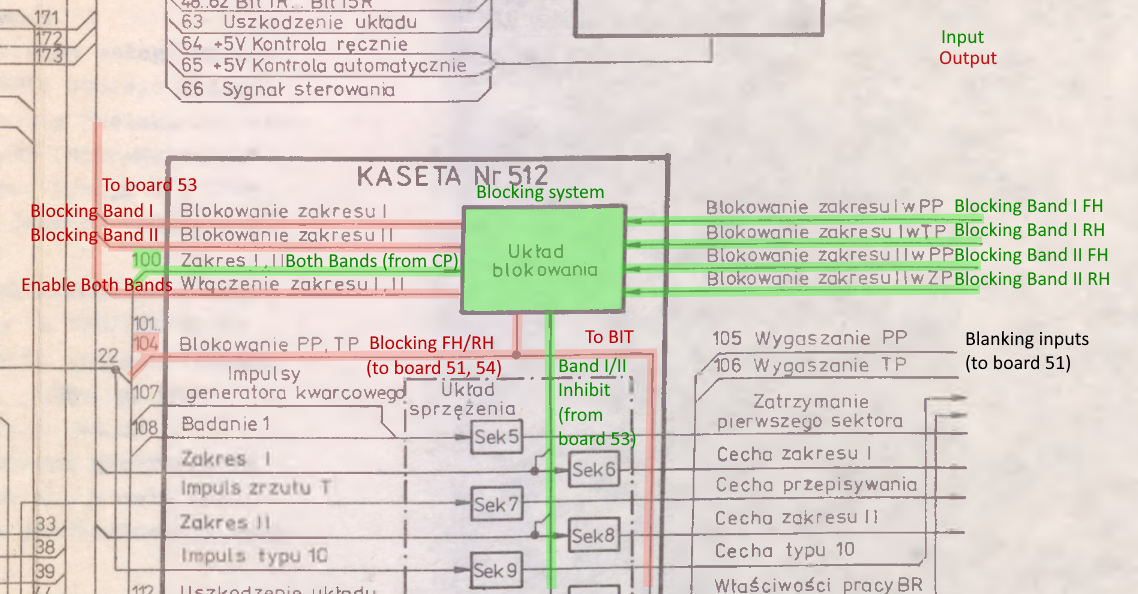The height and width of the screenshot is (594, 1138).
Task: Click the wire number '108'
Action: tap(146, 427)
